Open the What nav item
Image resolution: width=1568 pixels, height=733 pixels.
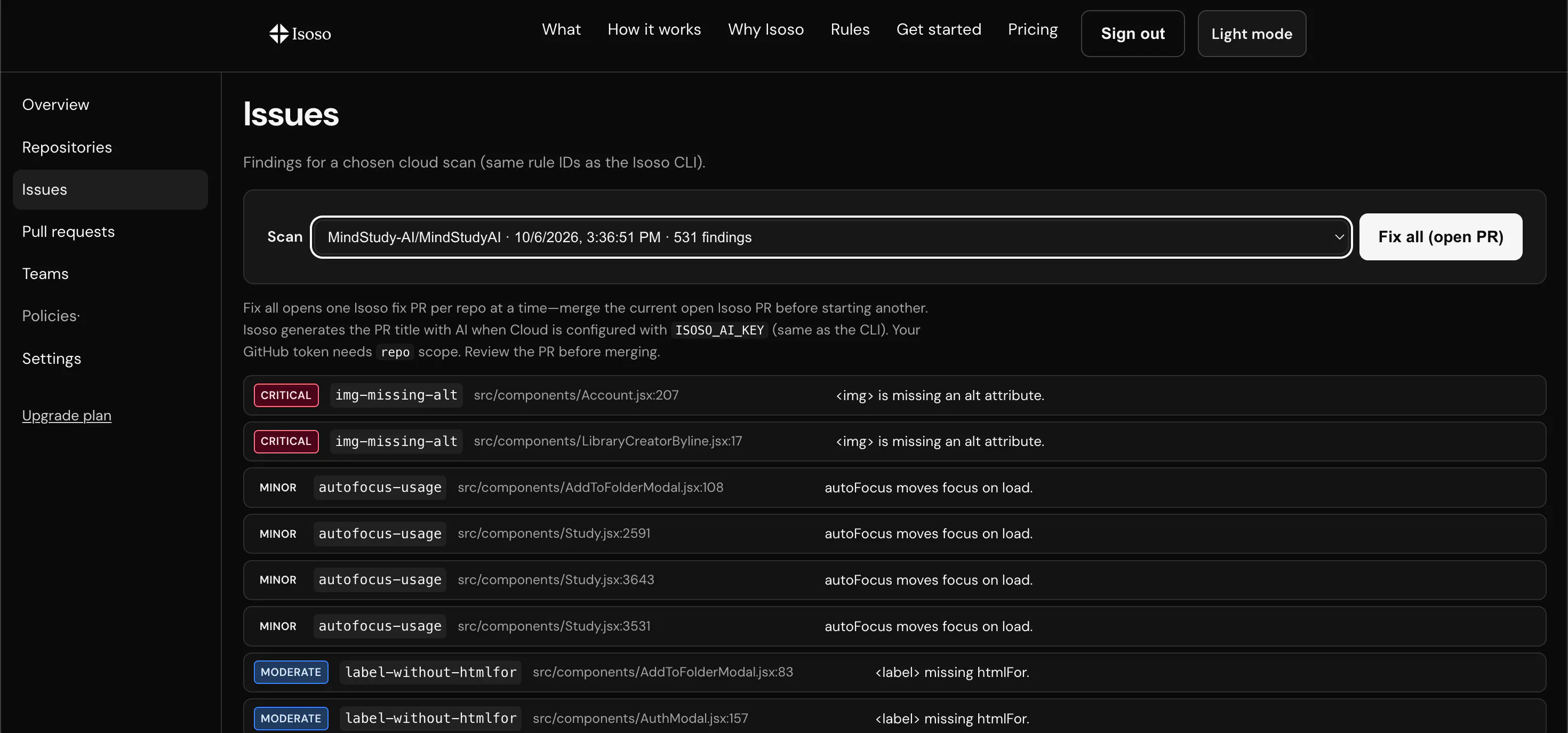pyautogui.click(x=561, y=29)
